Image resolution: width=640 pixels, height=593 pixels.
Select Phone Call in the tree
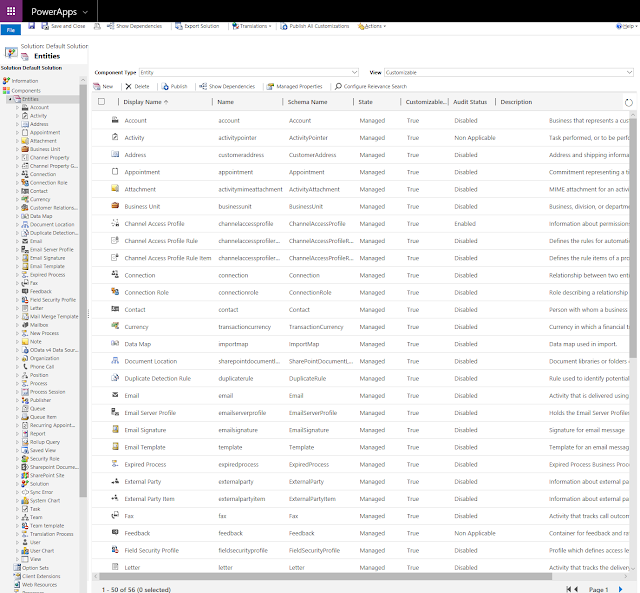point(42,366)
